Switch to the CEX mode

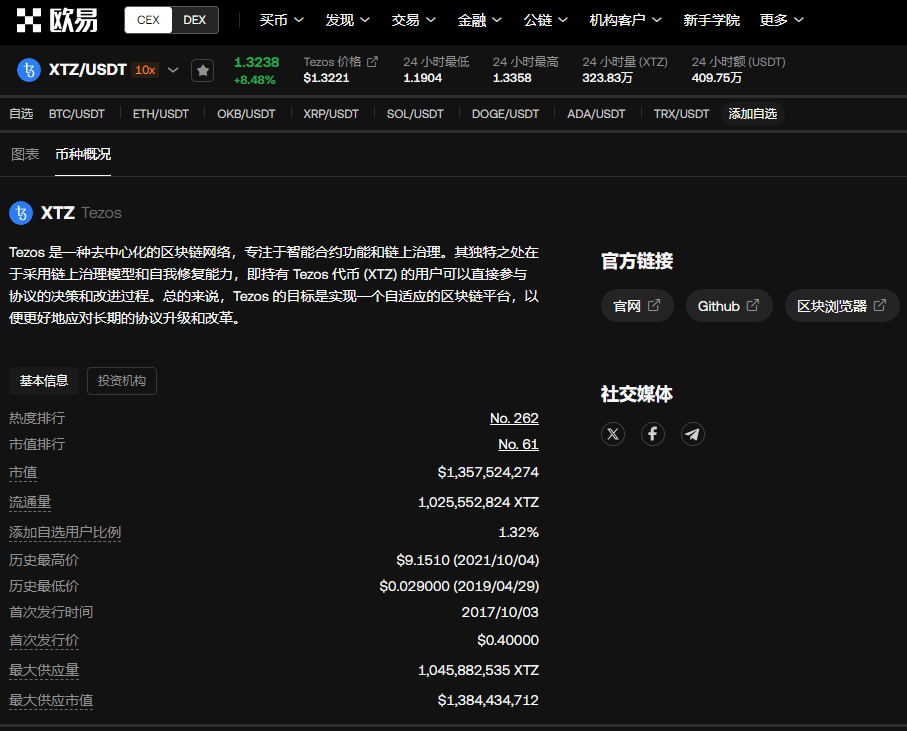click(x=148, y=20)
